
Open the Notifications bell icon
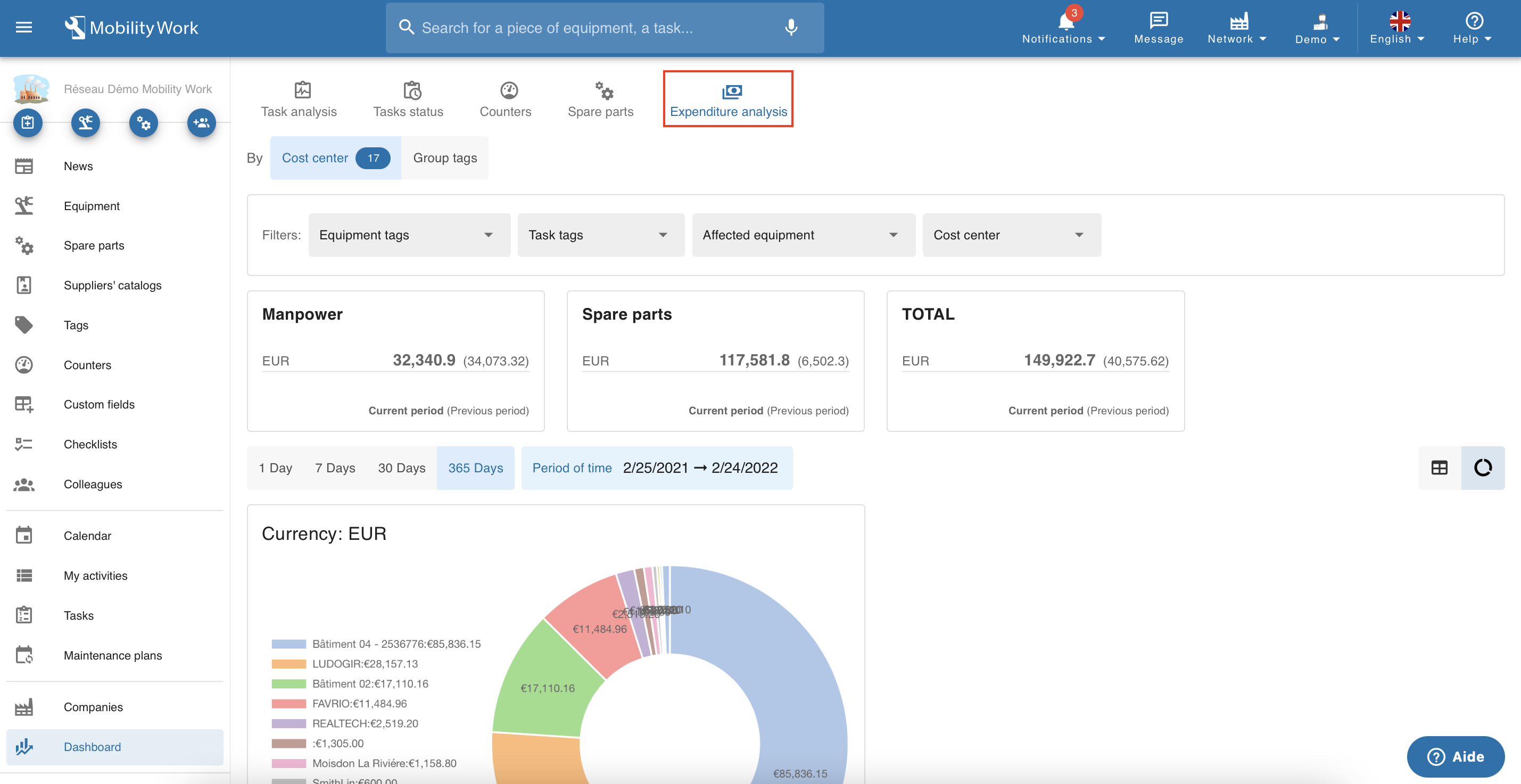1067,21
